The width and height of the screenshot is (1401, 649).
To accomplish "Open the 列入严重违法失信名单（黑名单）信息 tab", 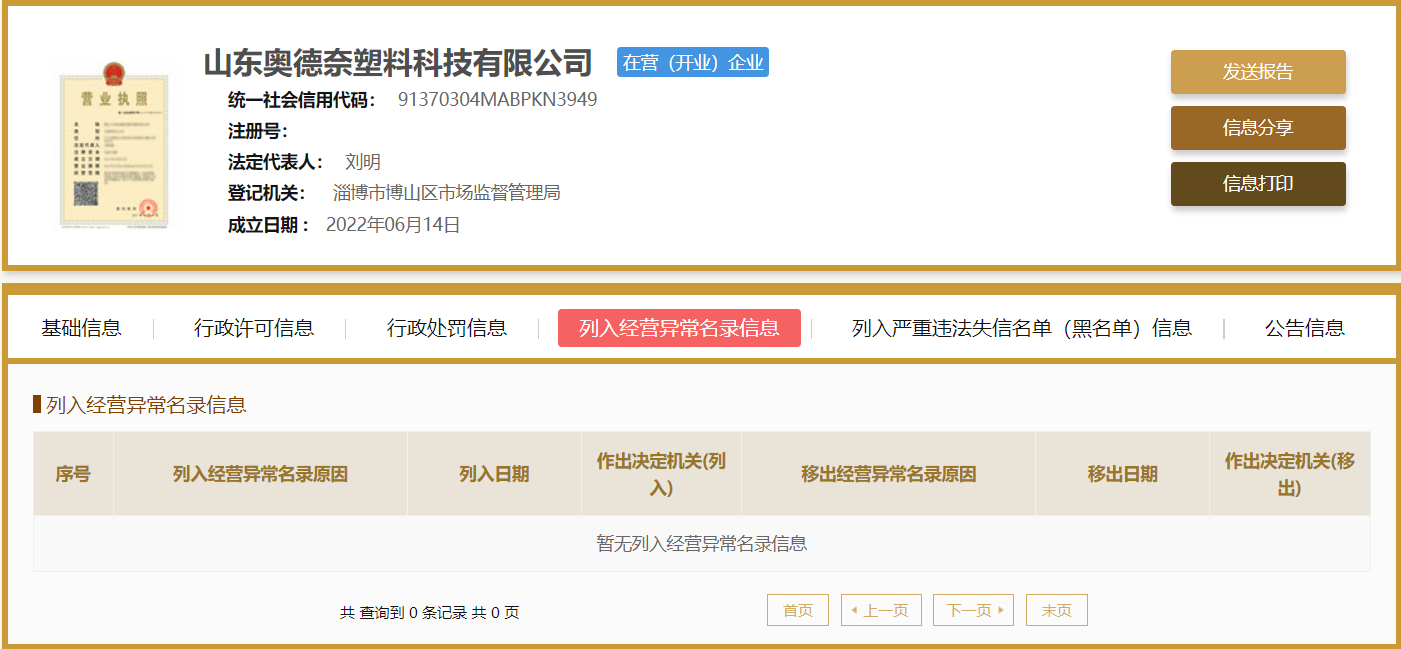I will point(1022,328).
